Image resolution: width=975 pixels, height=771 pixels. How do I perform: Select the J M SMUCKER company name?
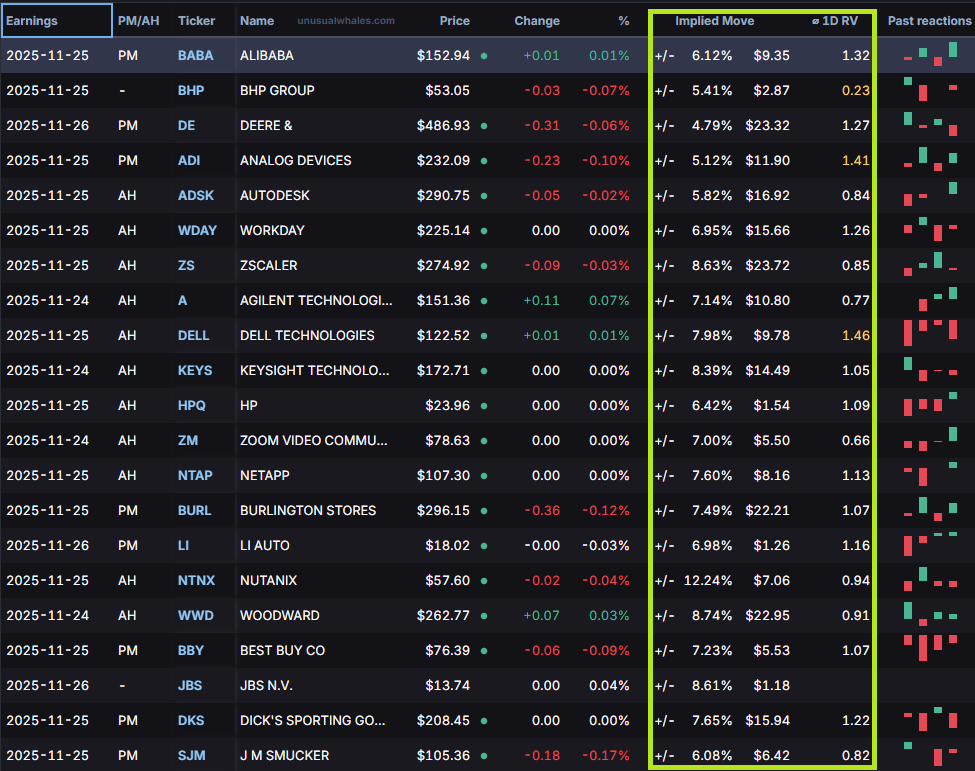284,755
